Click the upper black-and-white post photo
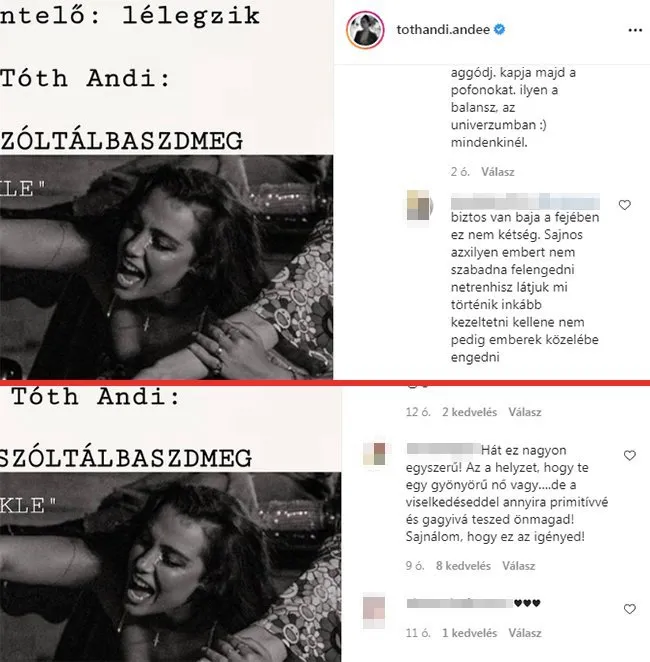Screen dimensions: 650x662 (x=166, y=267)
